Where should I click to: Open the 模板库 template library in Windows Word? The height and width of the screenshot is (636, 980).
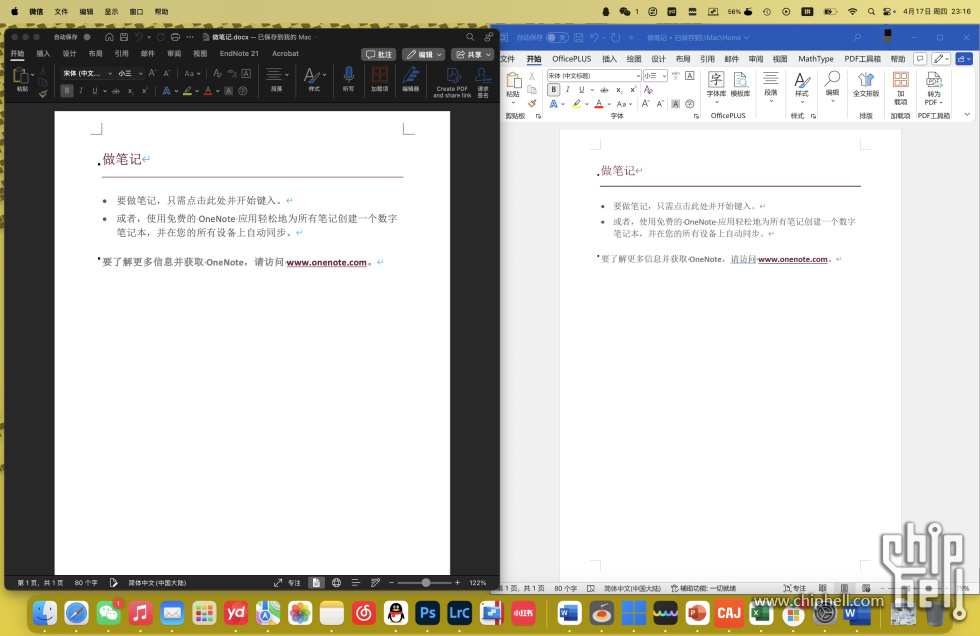click(740, 84)
